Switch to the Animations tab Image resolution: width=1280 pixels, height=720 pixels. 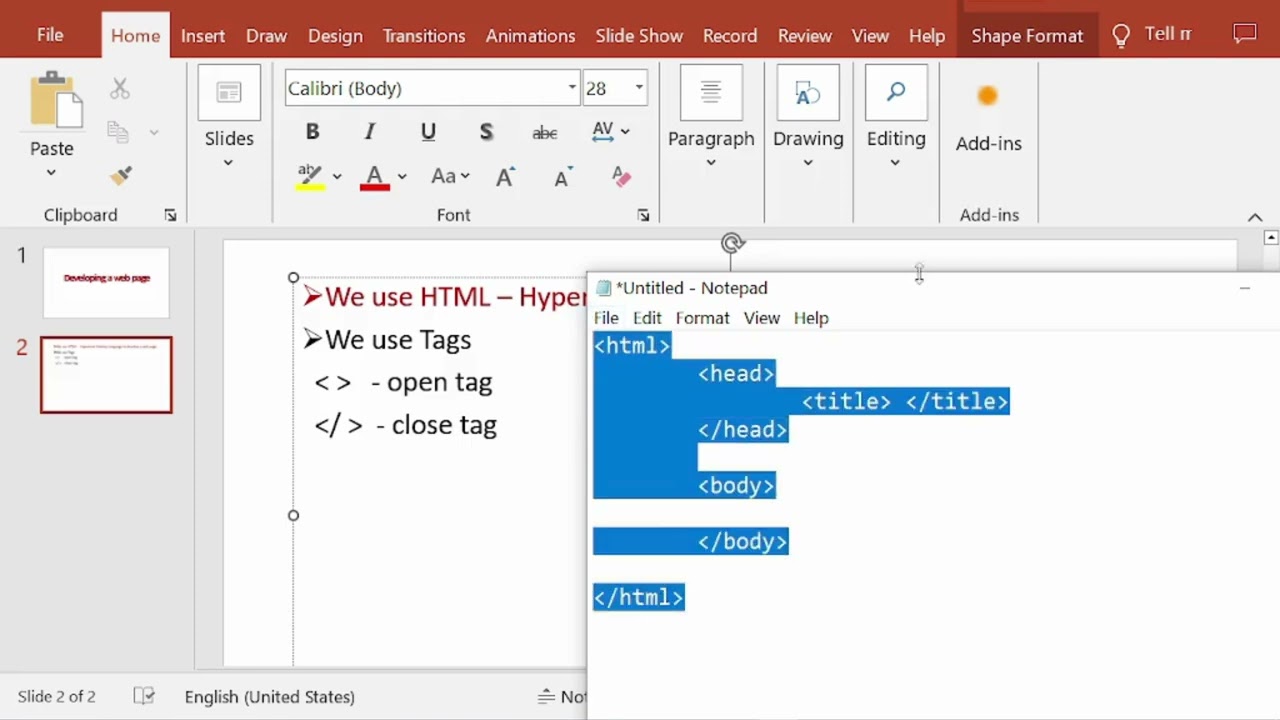[x=530, y=36]
